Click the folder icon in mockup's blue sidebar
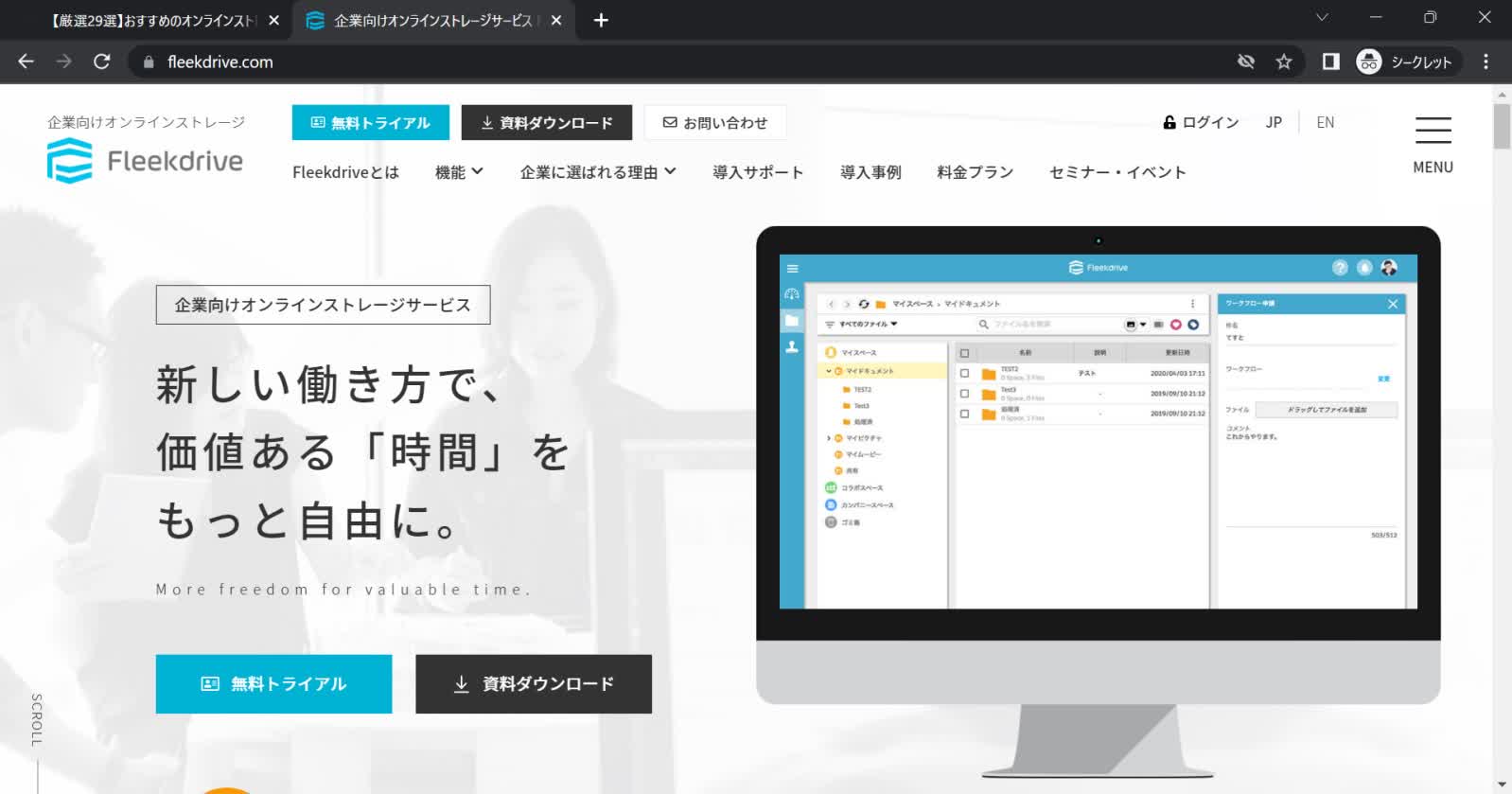The width and height of the screenshot is (1512, 794). point(792,321)
